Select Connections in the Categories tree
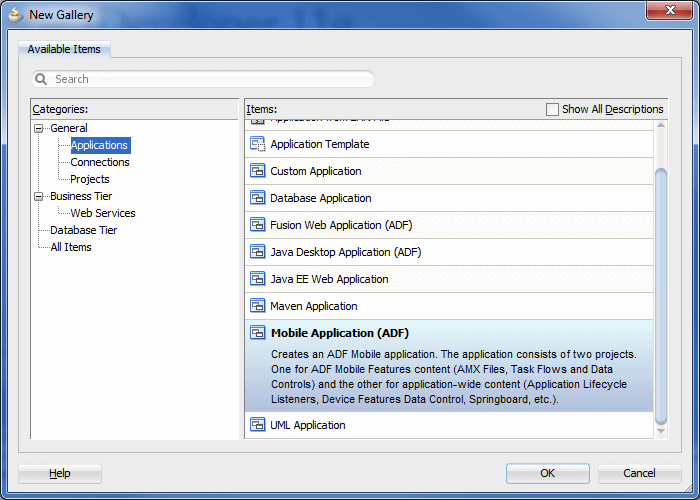The image size is (700, 500). tap(100, 162)
